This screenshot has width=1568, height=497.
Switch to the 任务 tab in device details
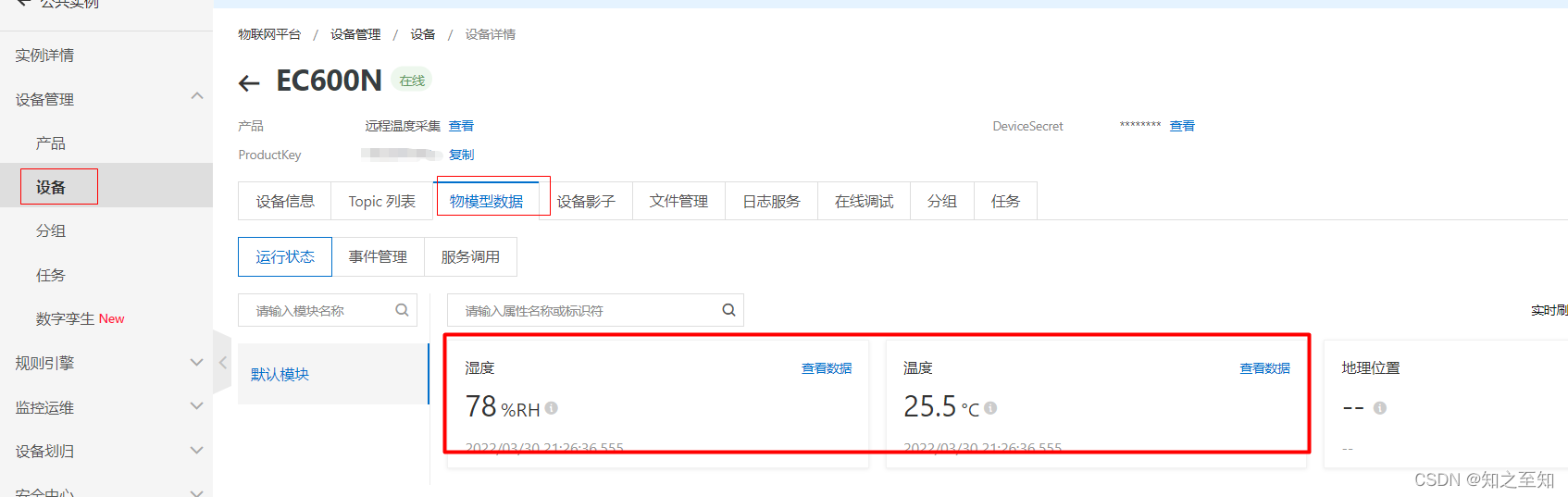tap(1005, 201)
